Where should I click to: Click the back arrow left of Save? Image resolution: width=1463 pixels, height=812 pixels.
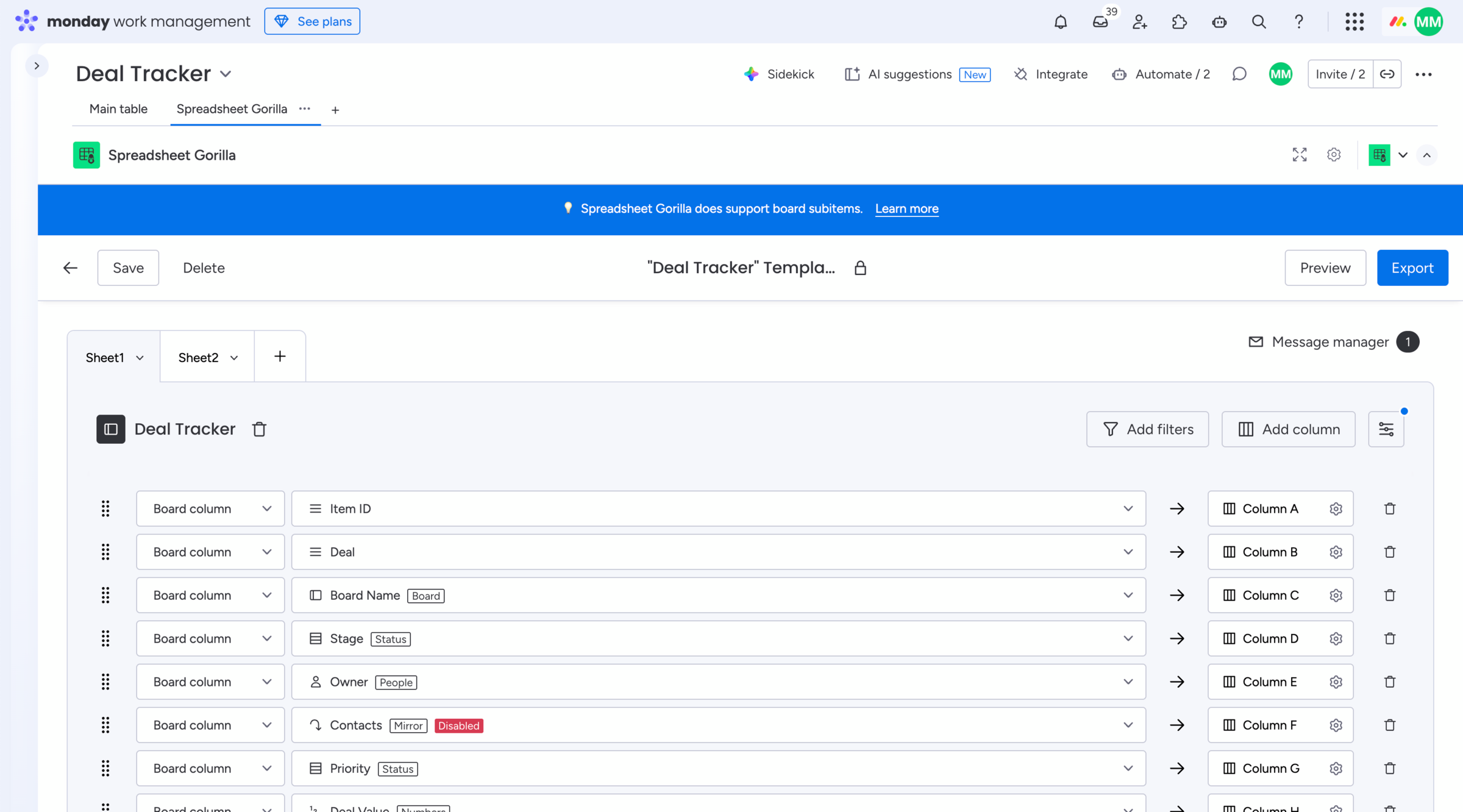click(x=70, y=268)
